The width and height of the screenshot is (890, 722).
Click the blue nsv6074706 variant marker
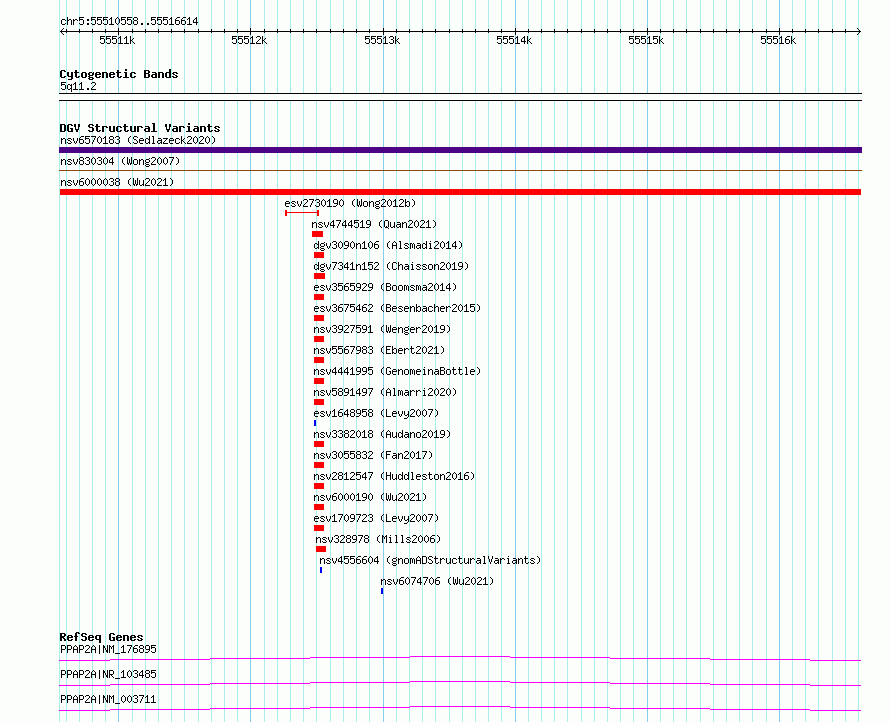click(x=382, y=591)
